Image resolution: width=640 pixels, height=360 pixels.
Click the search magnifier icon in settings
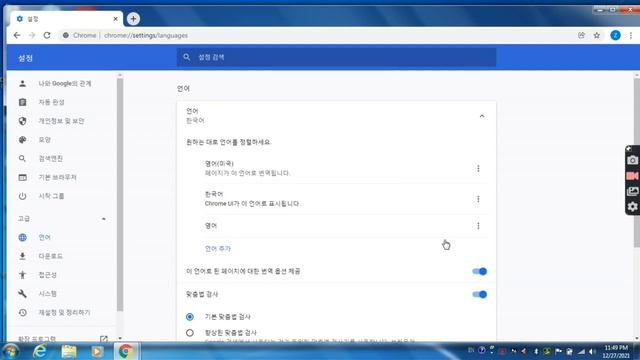187,57
